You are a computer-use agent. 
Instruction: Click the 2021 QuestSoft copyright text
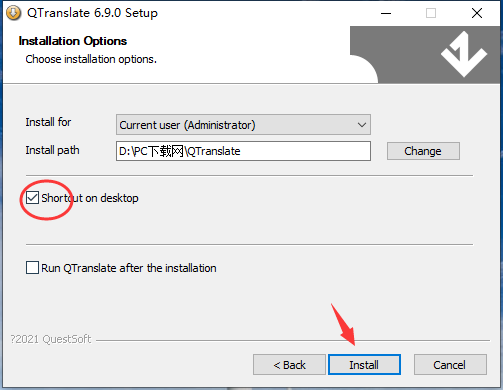tap(51, 339)
